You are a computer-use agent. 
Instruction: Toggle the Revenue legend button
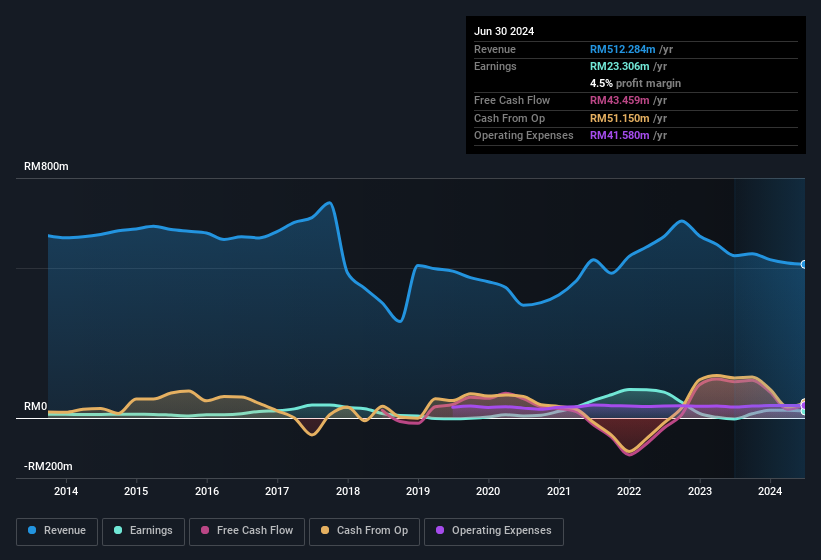[57, 531]
